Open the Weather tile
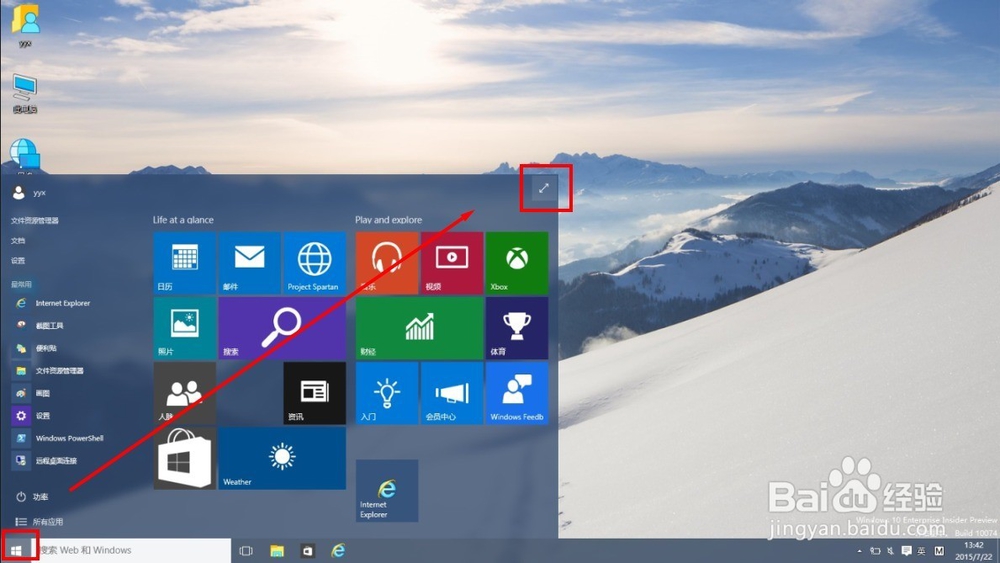The height and width of the screenshot is (563, 1000). click(282, 458)
